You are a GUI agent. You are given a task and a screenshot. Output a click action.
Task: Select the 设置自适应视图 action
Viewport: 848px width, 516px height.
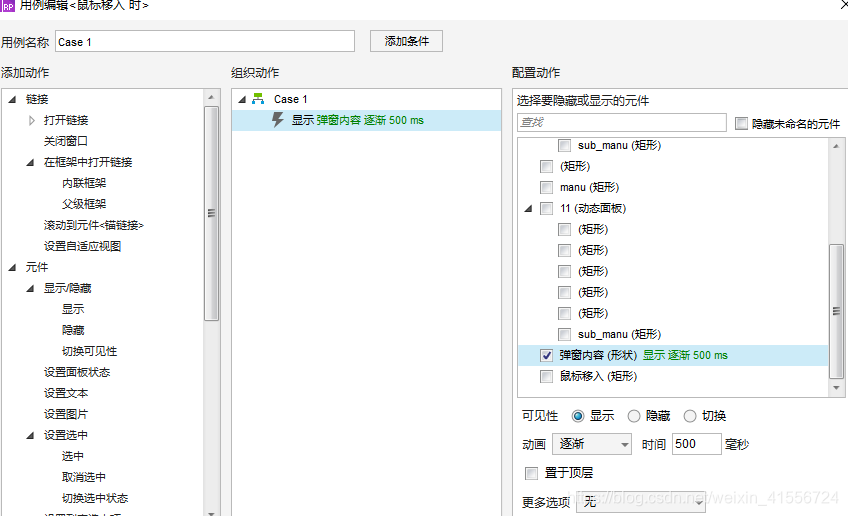pyautogui.click(x=82, y=246)
